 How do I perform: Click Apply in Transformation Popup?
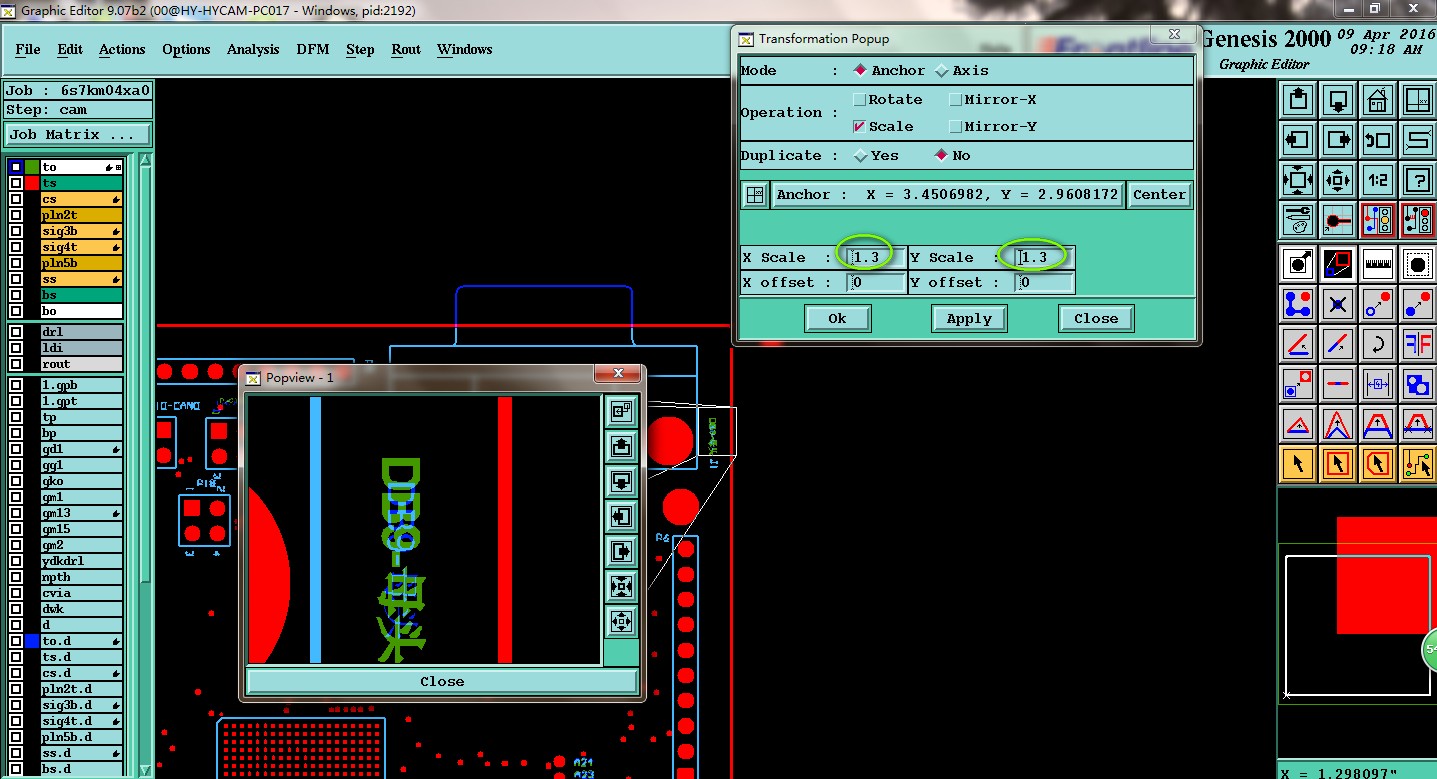(969, 318)
